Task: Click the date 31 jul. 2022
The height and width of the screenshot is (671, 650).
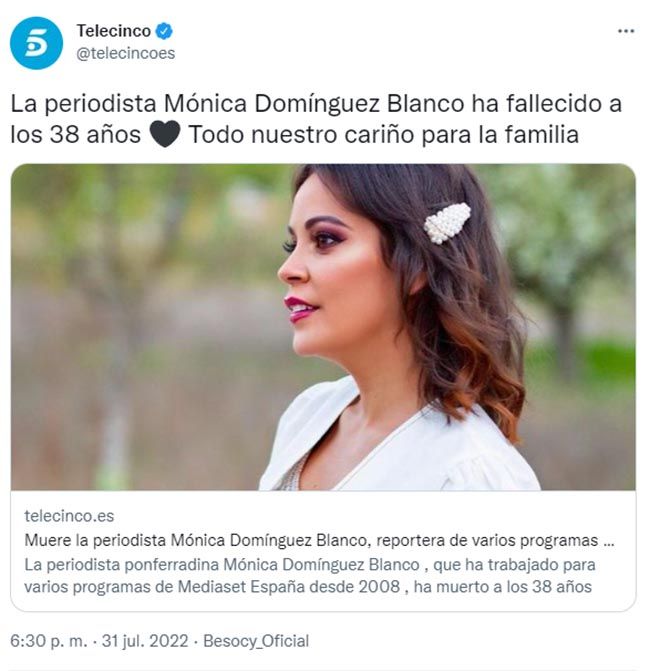Action: [x=145, y=641]
